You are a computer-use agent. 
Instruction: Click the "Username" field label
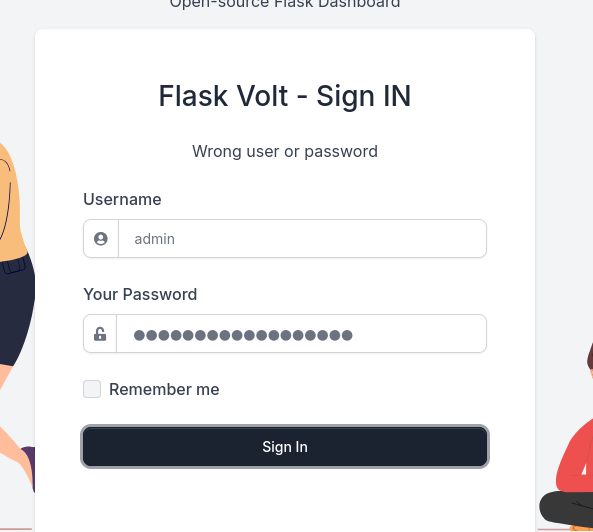pos(122,199)
